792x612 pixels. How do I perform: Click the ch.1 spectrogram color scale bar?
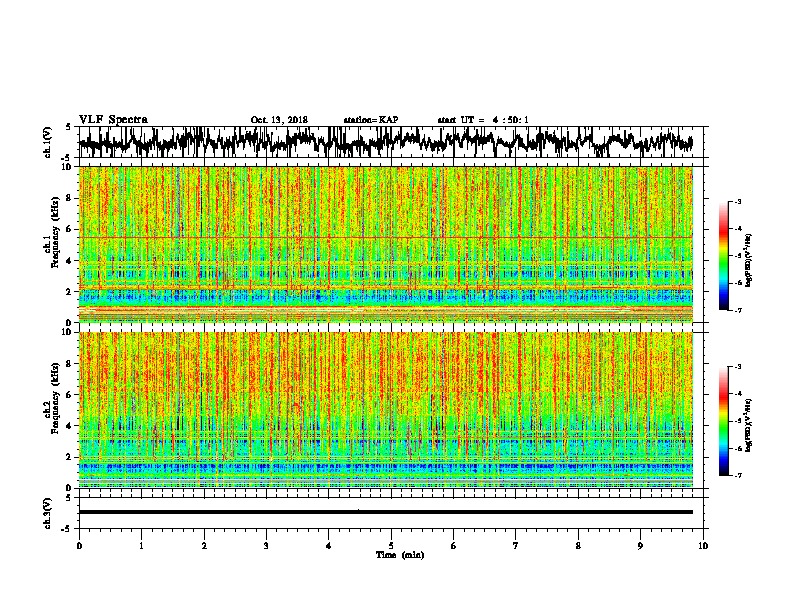[x=723, y=256]
